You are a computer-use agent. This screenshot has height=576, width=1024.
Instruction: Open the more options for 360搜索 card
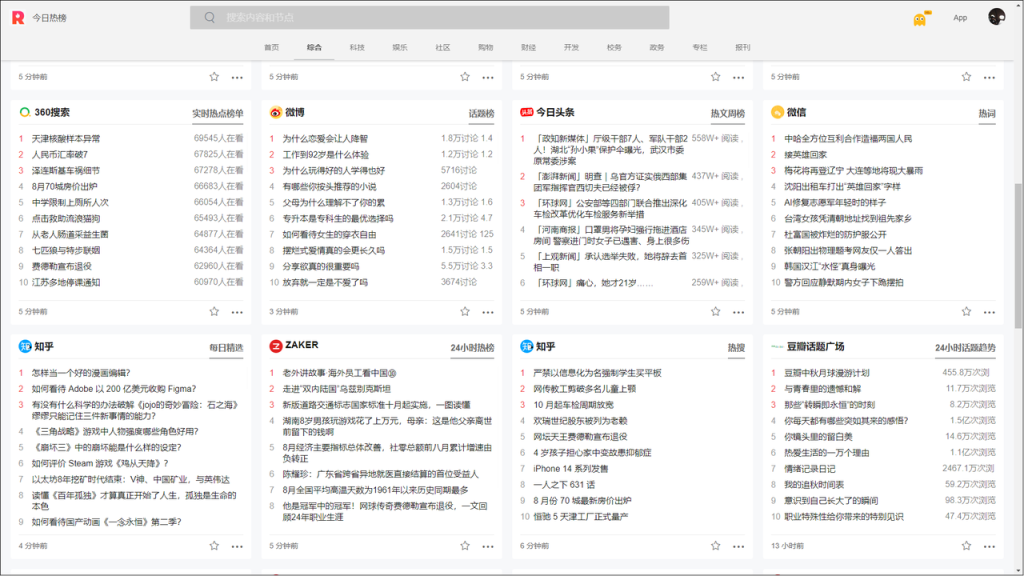coord(237,312)
